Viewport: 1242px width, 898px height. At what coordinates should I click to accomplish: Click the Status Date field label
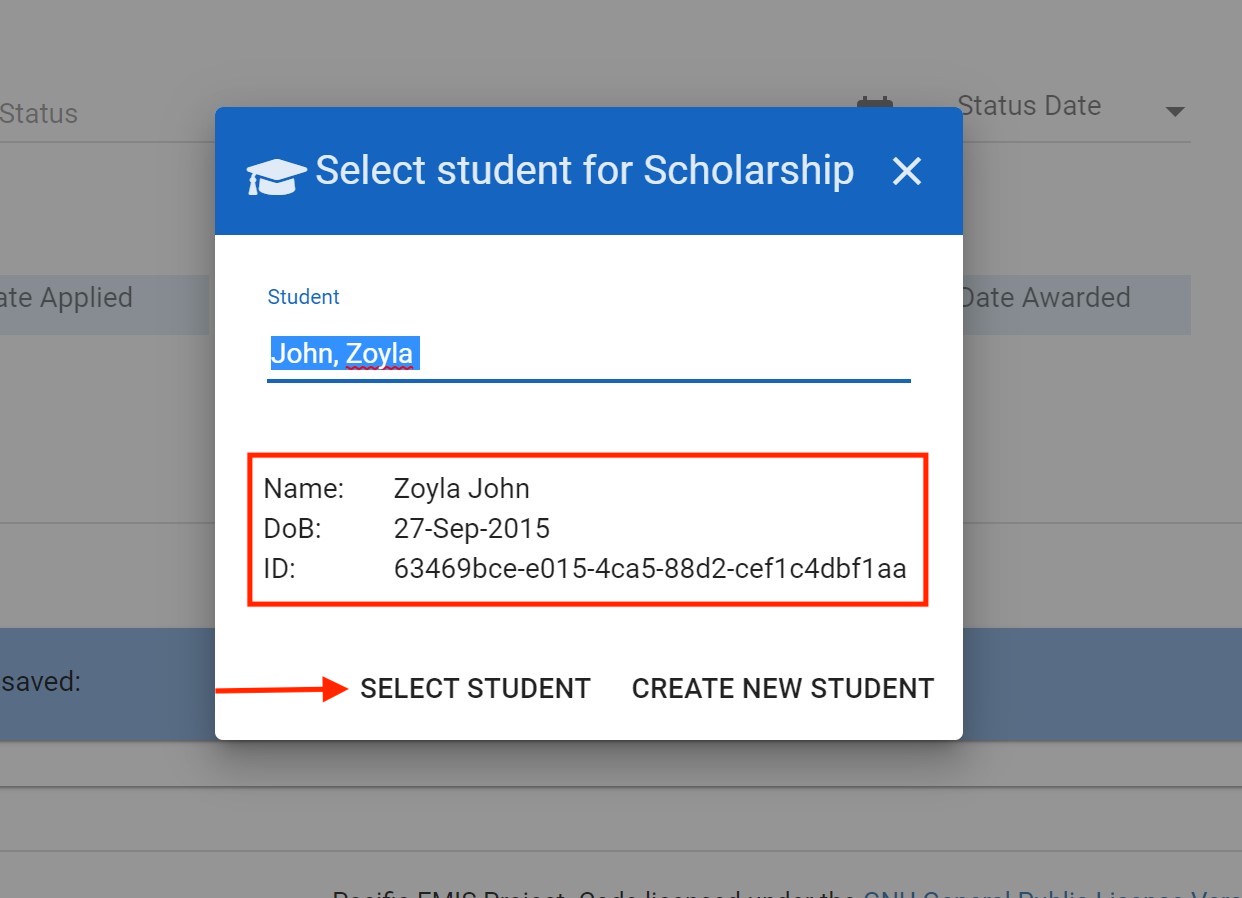point(1029,106)
